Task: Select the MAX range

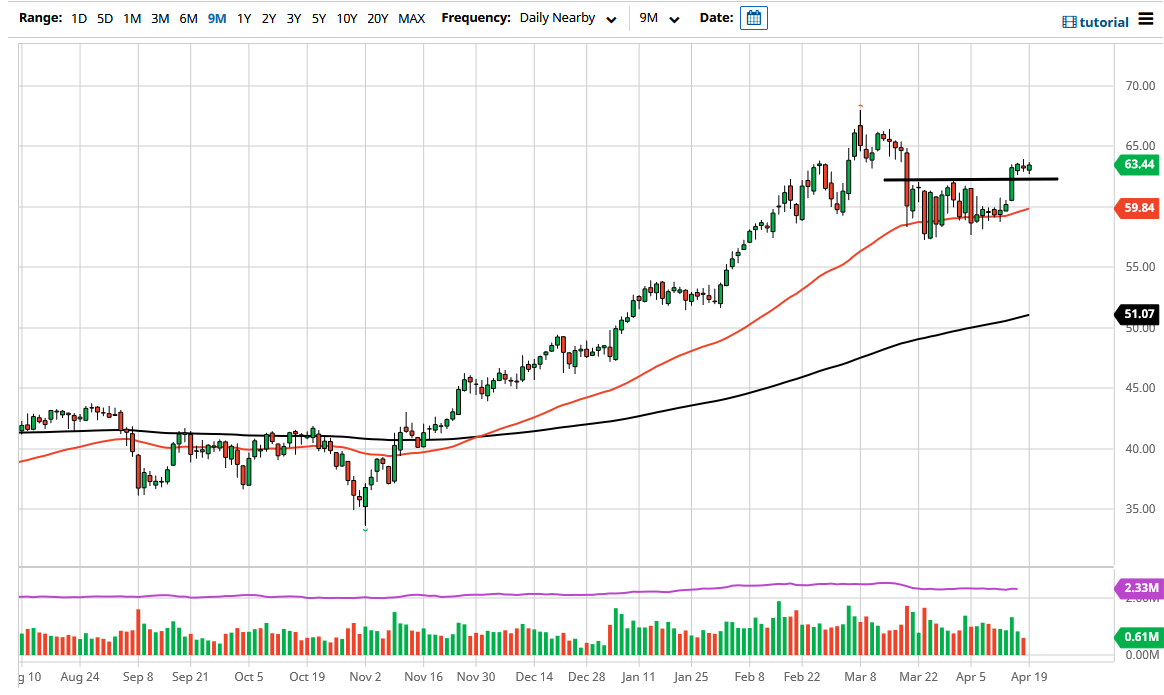Action: (x=411, y=18)
